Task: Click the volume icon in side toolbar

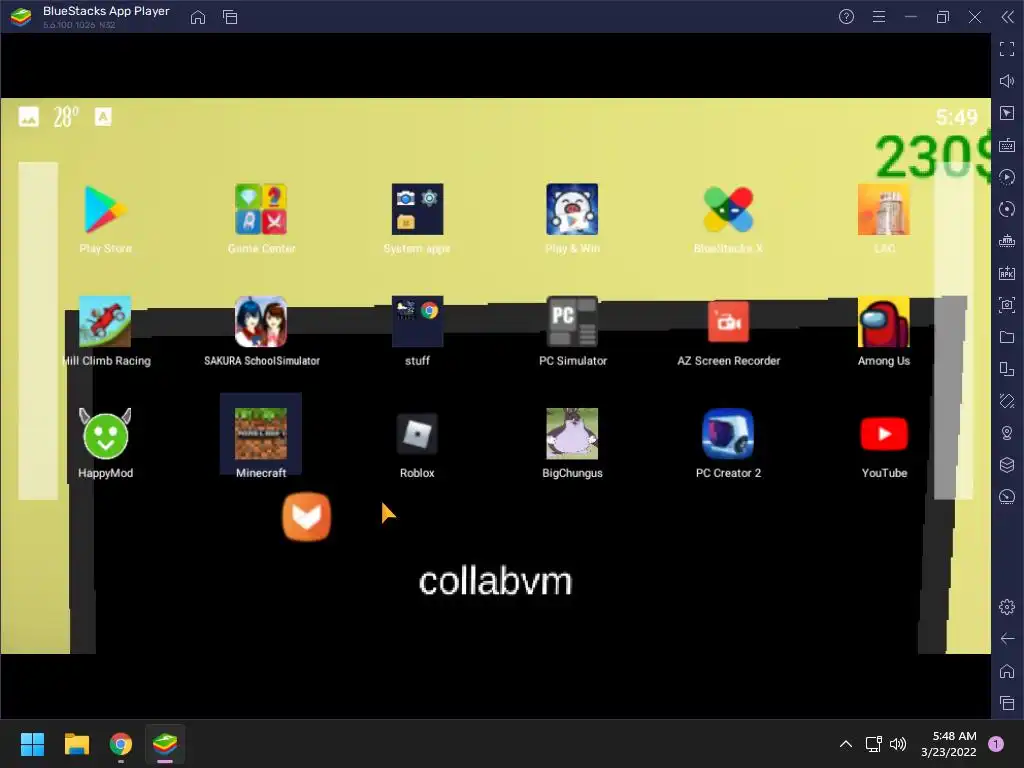Action: (x=1007, y=81)
